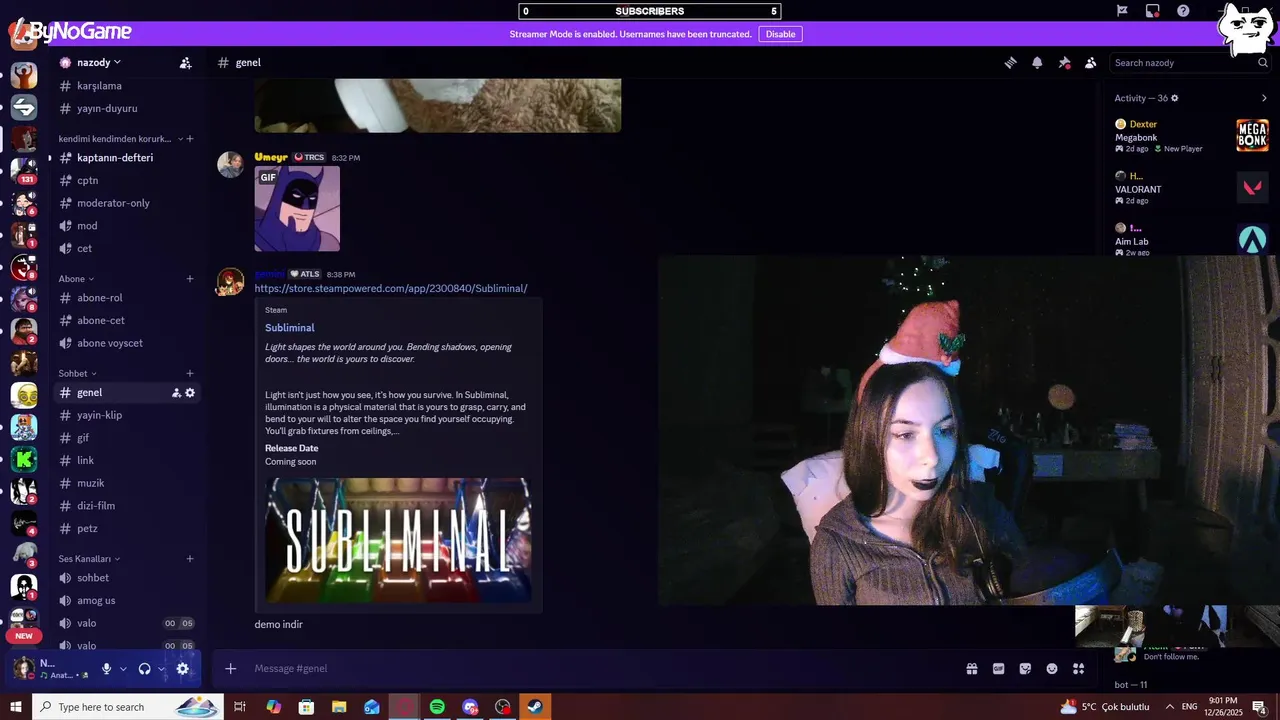Open the Batman GIF from Umeyr
Viewport: 1280px width, 720px height.
point(297,209)
